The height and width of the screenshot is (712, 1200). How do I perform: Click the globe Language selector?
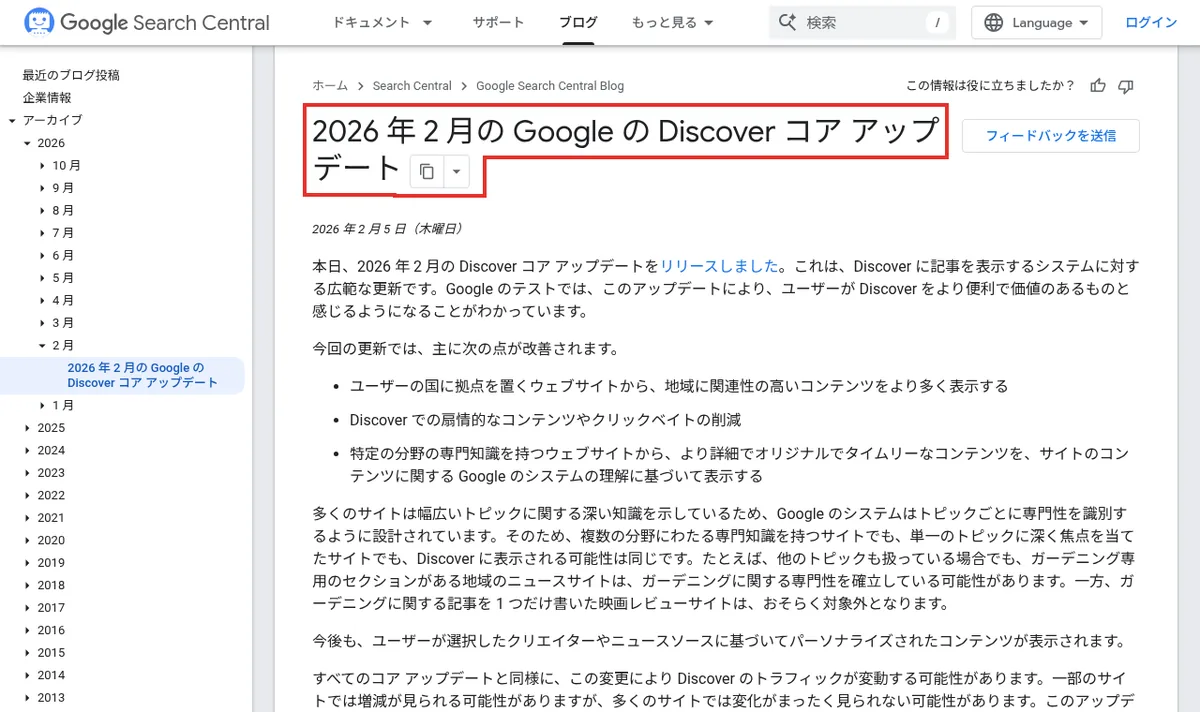coord(1036,22)
